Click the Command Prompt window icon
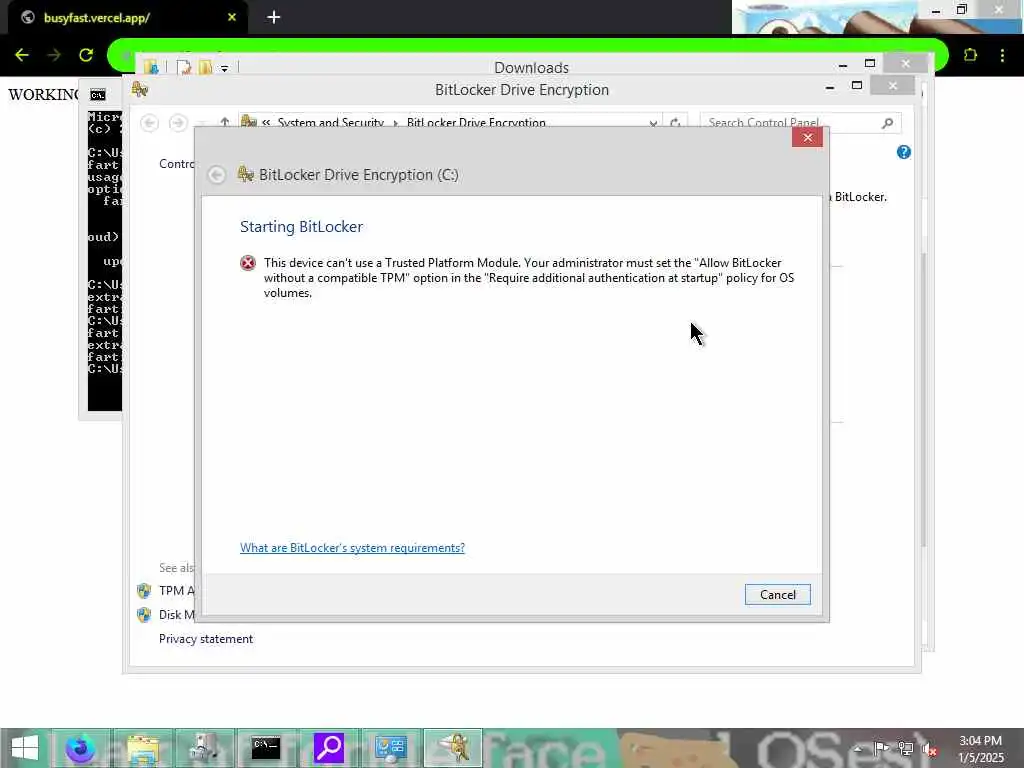This screenshot has height=768, width=1024. click(x=98, y=95)
